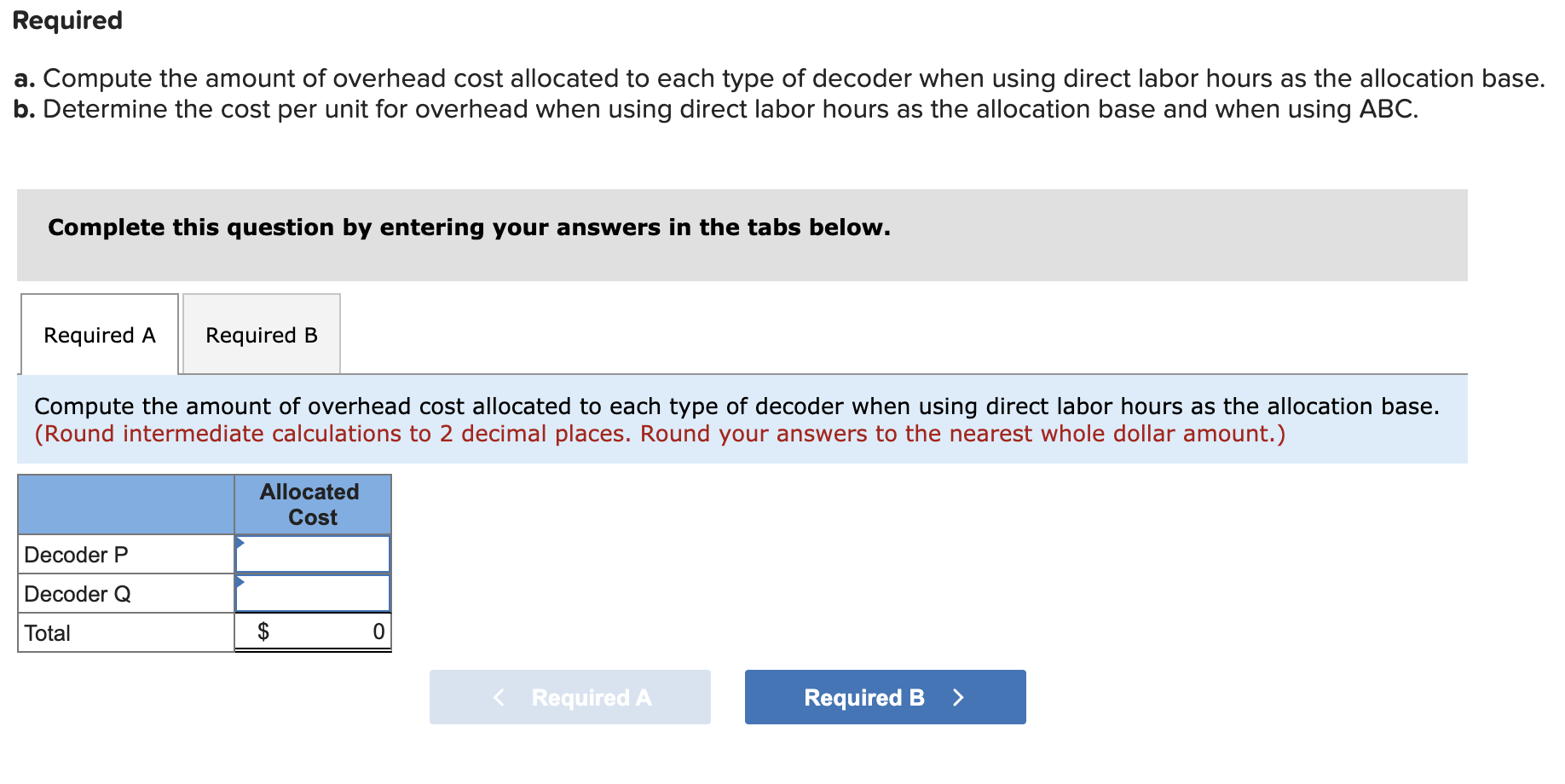Click the dollar sign in the Total row
The width and height of the screenshot is (1565, 784).
coord(263,631)
